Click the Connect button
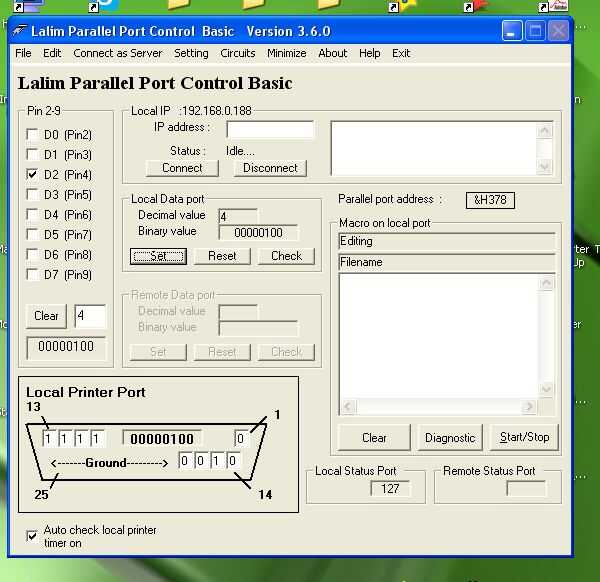The height and width of the screenshot is (582, 600). pyautogui.click(x=182, y=168)
